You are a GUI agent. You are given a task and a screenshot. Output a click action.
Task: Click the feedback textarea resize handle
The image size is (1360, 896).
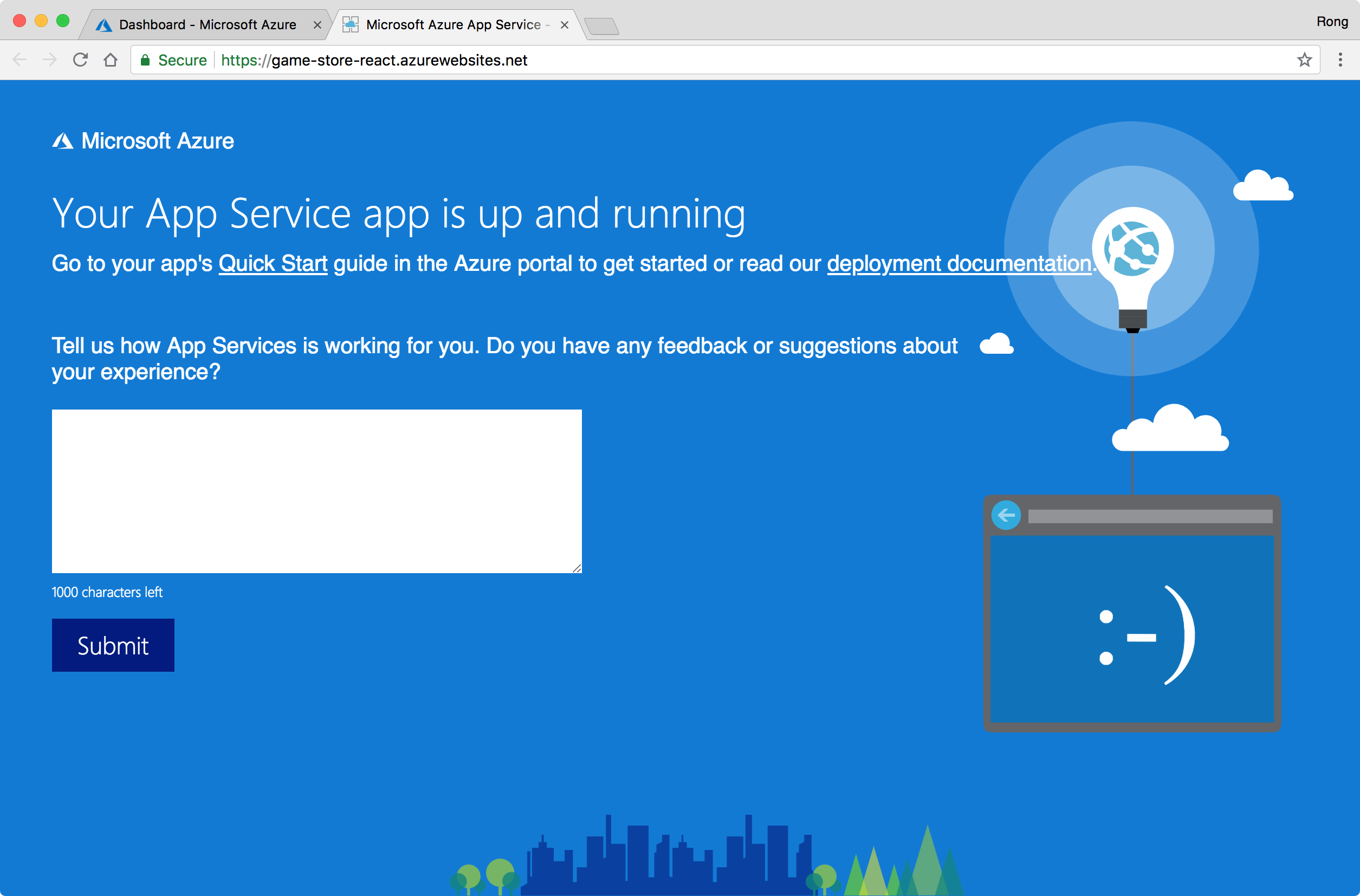point(577,568)
